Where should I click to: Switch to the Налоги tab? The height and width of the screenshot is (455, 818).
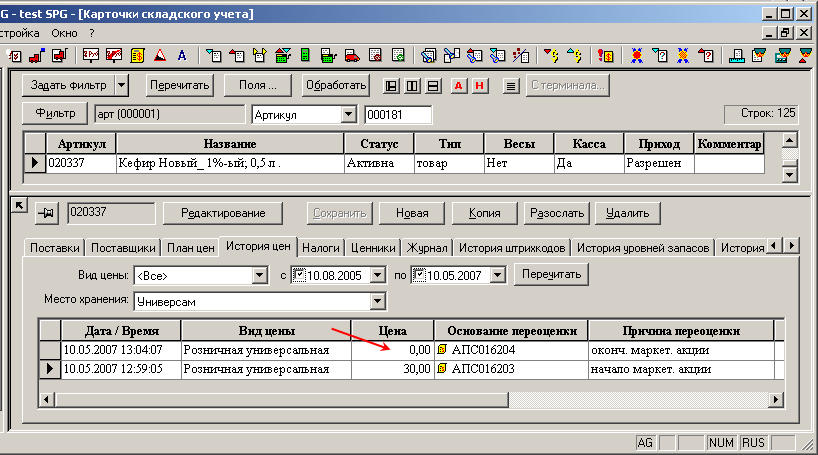tap(321, 248)
